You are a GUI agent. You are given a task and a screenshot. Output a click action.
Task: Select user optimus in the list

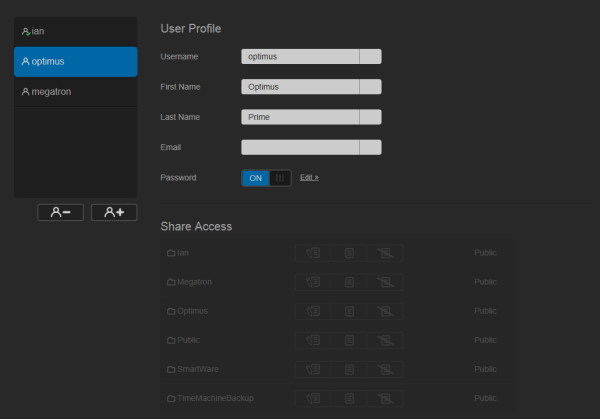pyautogui.click(x=75, y=61)
